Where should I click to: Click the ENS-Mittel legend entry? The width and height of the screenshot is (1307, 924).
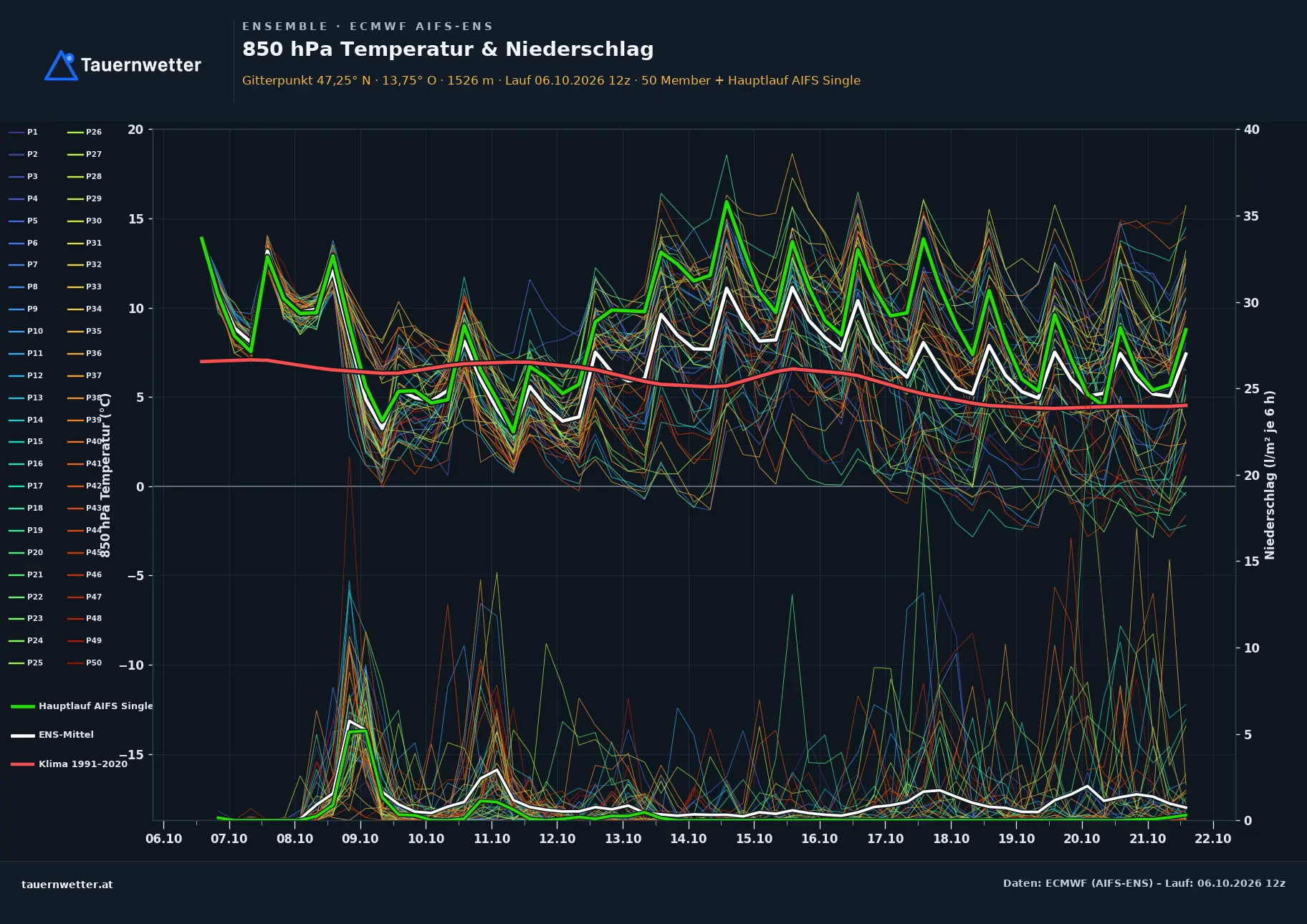pyautogui.click(x=52, y=735)
